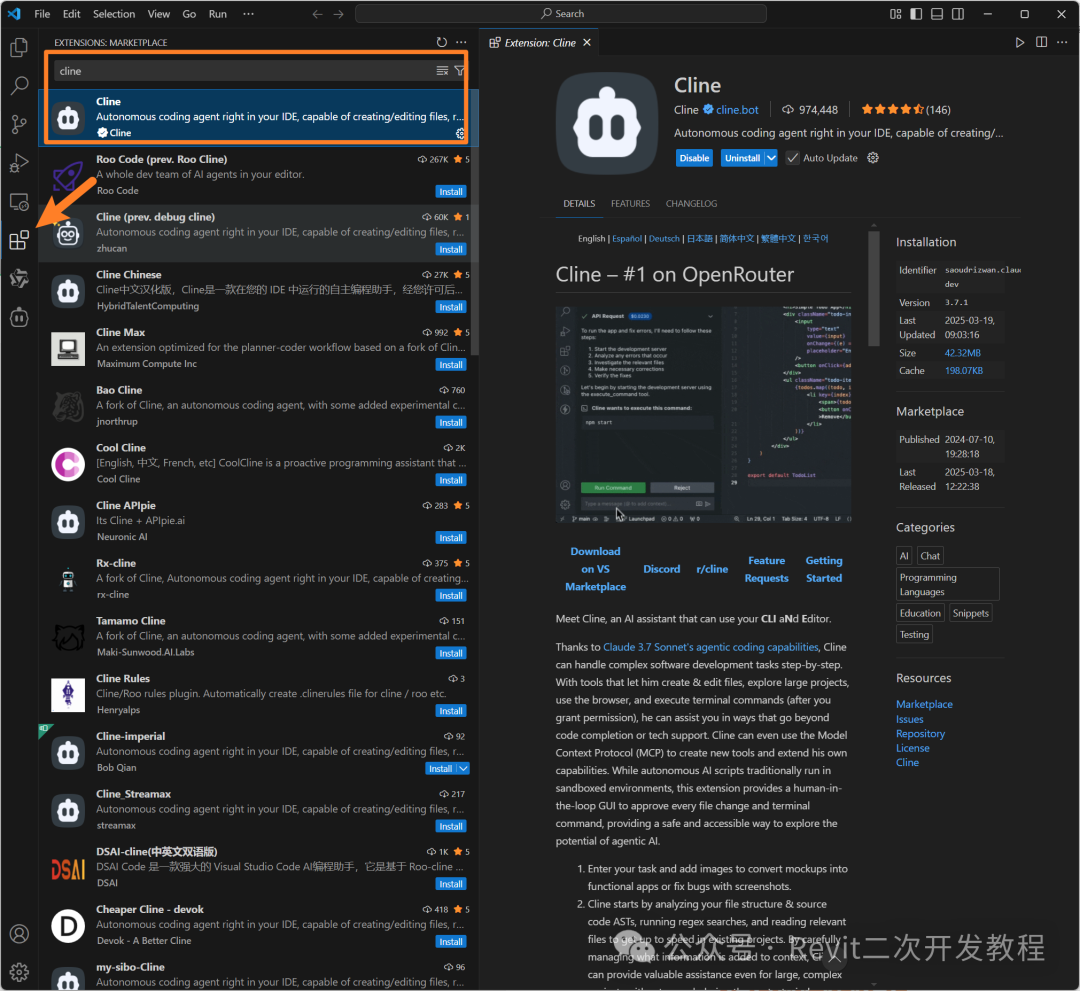Open the Getting Started link

click(x=824, y=569)
